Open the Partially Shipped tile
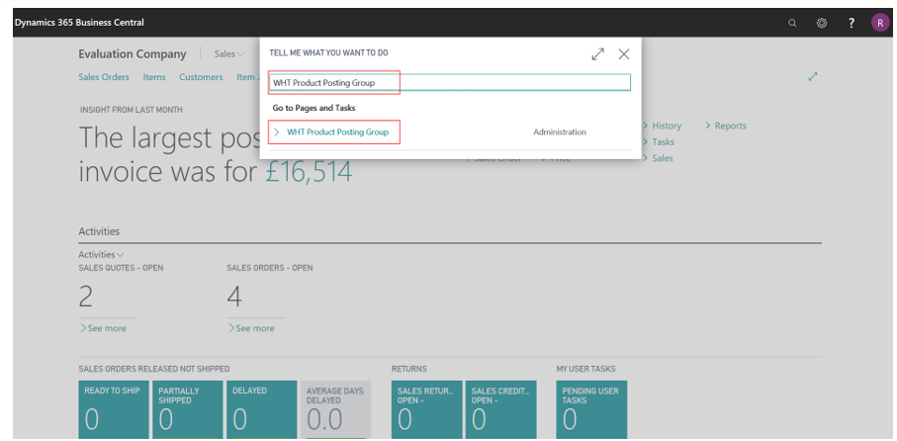The width and height of the screenshot is (897, 441). point(188,410)
